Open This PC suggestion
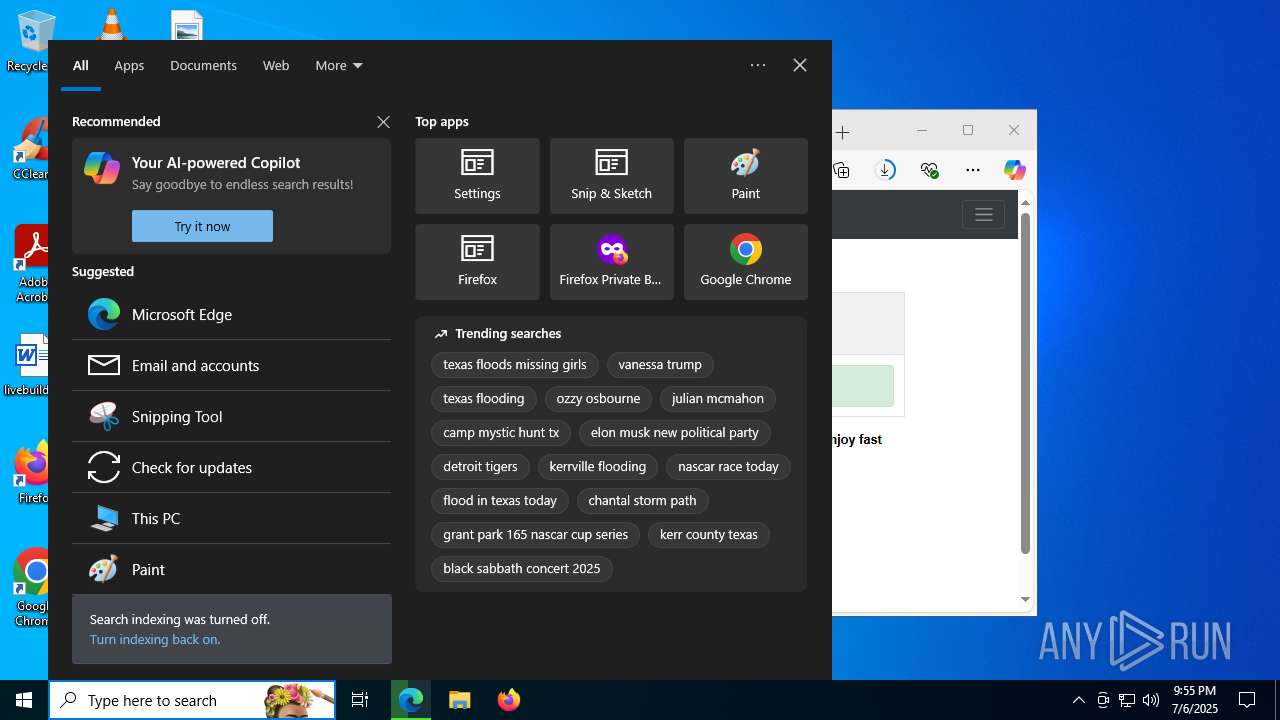The image size is (1280, 720). [231, 518]
